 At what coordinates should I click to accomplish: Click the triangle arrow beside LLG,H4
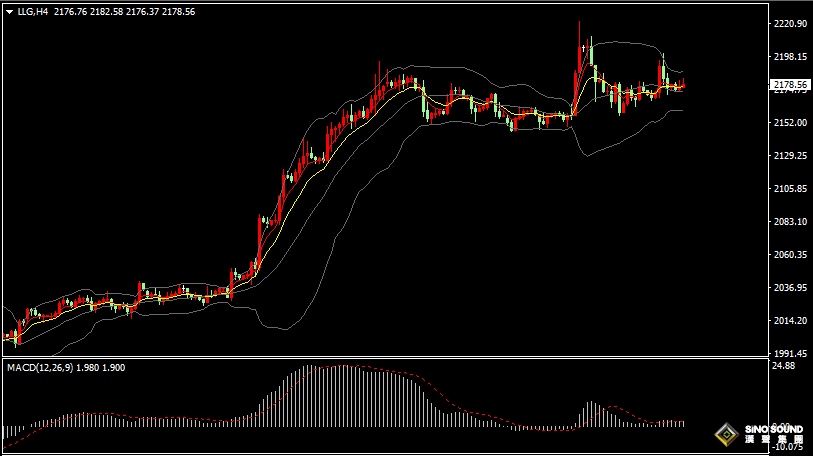(10, 11)
